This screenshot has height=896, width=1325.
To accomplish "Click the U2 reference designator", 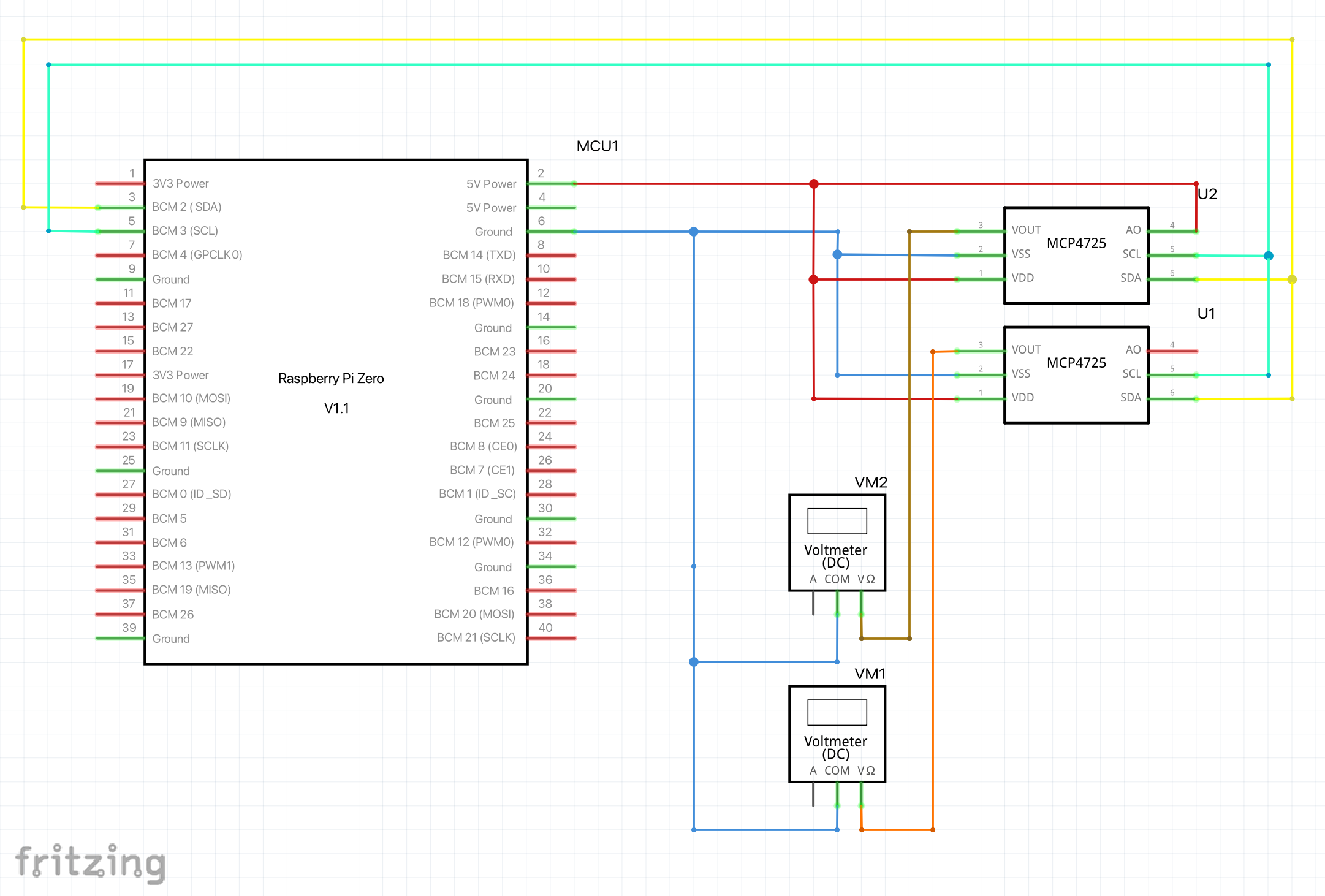I will pyautogui.click(x=1207, y=194).
